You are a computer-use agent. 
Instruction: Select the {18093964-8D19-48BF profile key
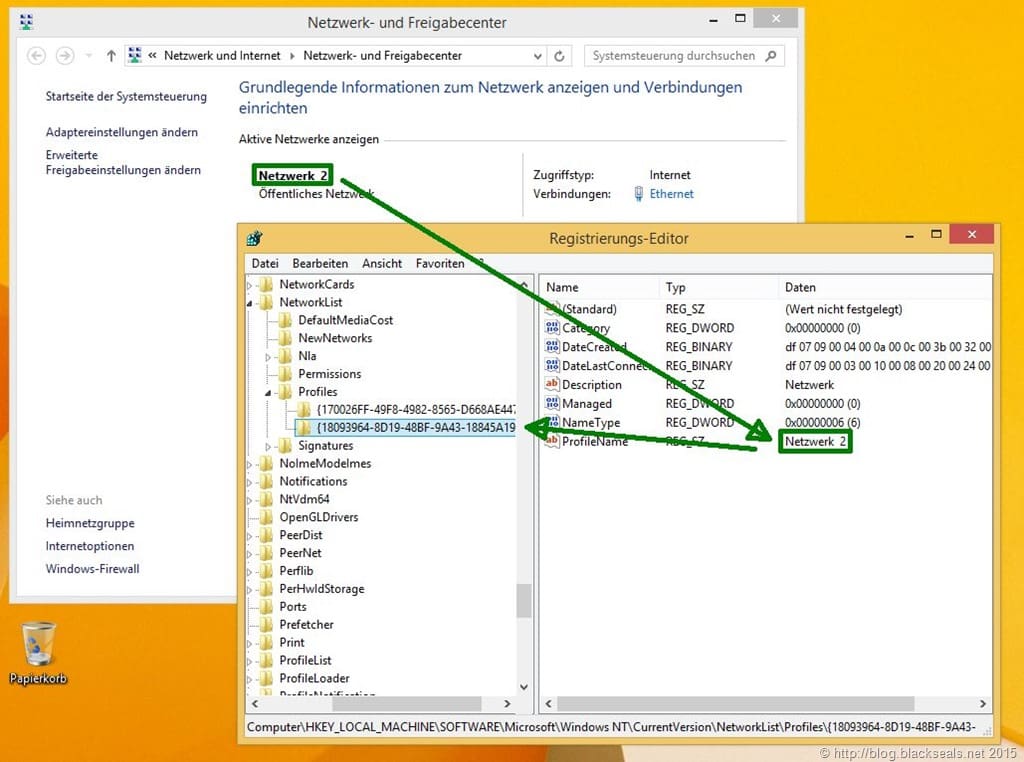pos(416,428)
